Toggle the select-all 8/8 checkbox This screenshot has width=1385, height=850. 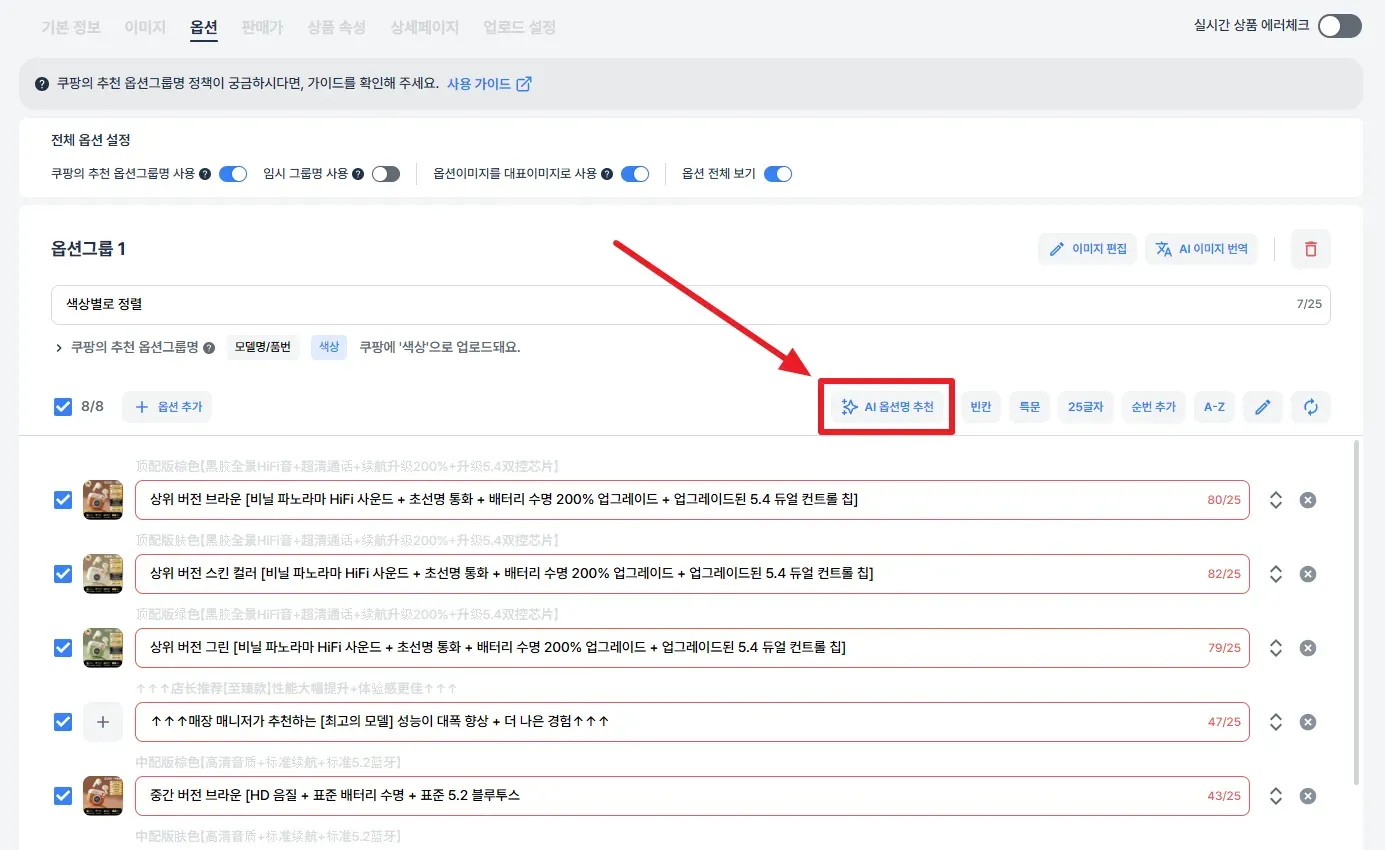(63, 407)
